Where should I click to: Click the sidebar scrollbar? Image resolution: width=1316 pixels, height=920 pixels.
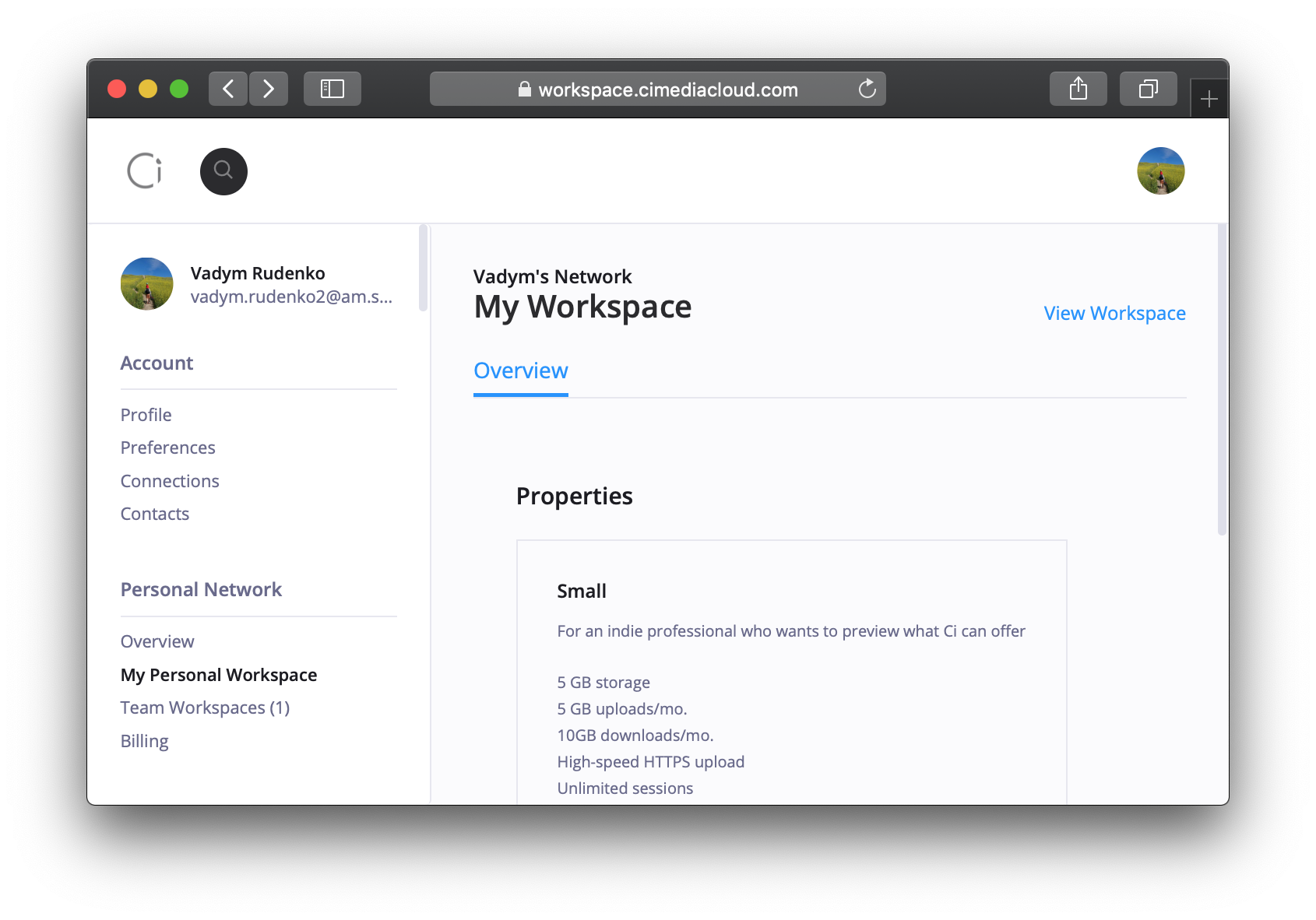pyautogui.click(x=424, y=268)
